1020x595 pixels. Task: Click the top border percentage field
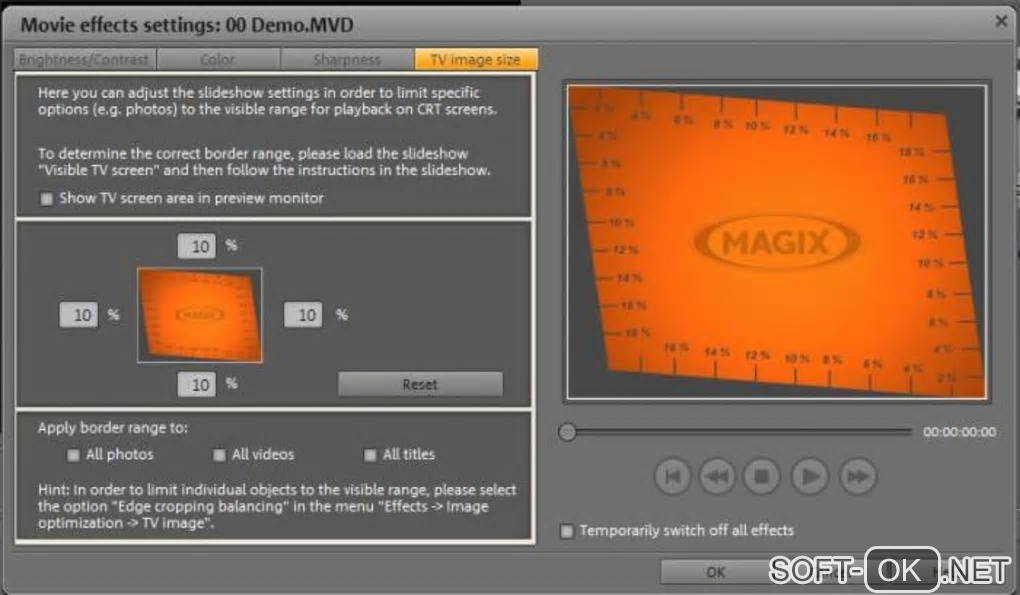pyautogui.click(x=196, y=246)
